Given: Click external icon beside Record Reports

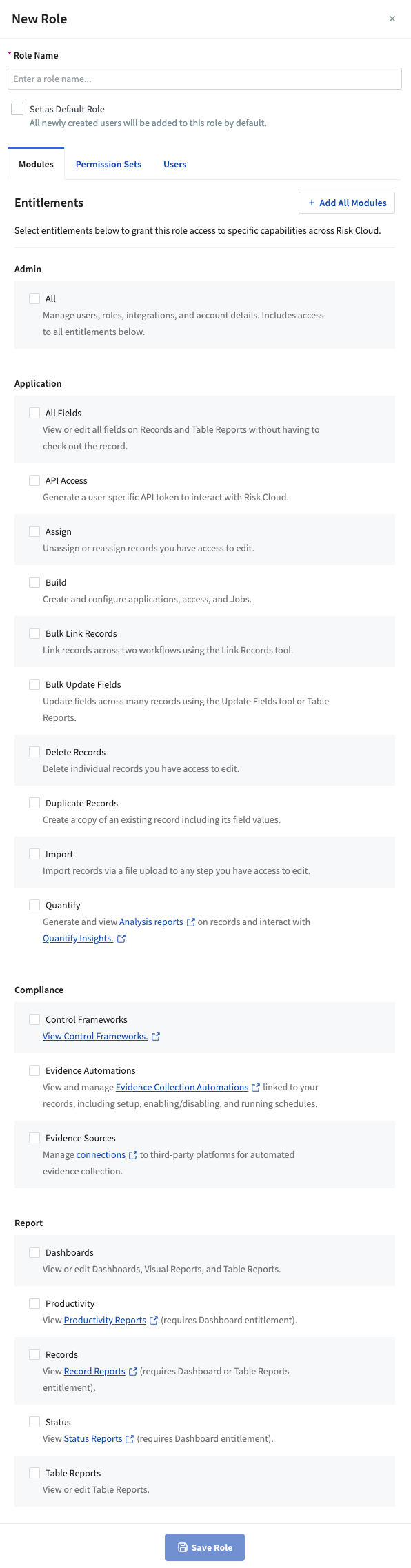Looking at the screenshot, I should coord(133,1372).
